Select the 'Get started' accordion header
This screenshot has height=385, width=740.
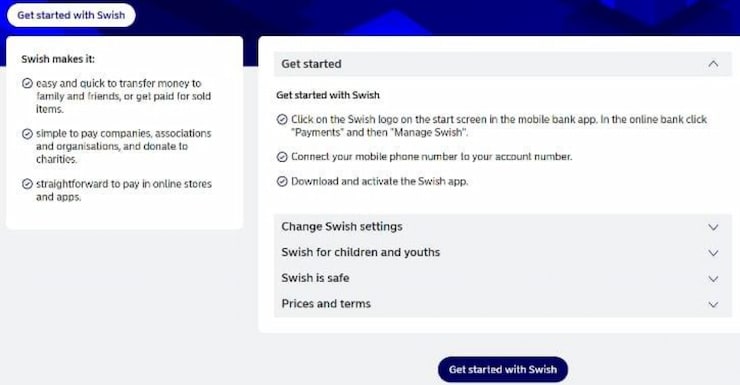[x=503, y=64]
